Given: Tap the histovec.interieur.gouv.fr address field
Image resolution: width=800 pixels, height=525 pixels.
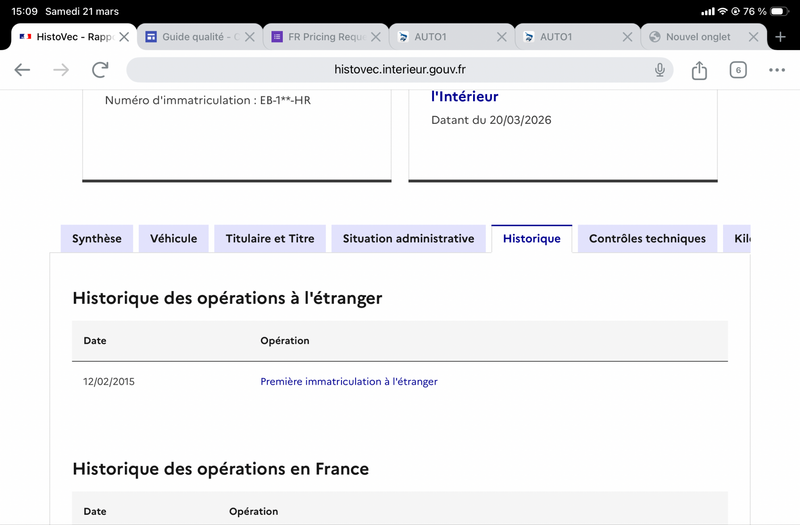Looking at the screenshot, I should pyautogui.click(x=399, y=70).
